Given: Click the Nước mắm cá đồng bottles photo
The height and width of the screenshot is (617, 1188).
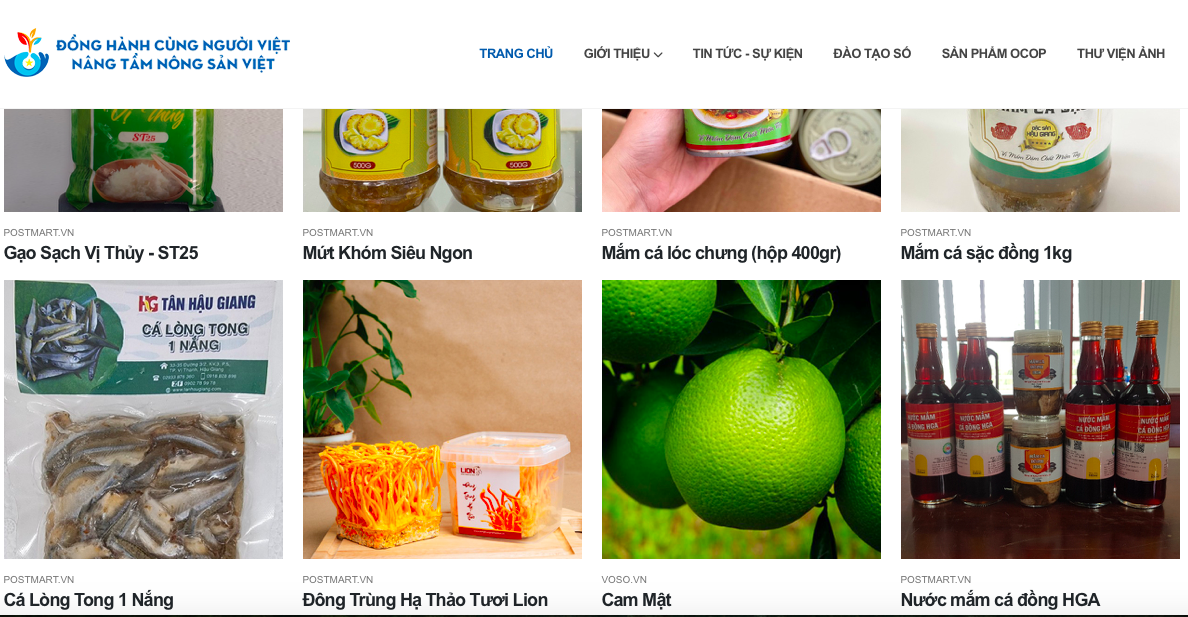Looking at the screenshot, I should (1040, 419).
